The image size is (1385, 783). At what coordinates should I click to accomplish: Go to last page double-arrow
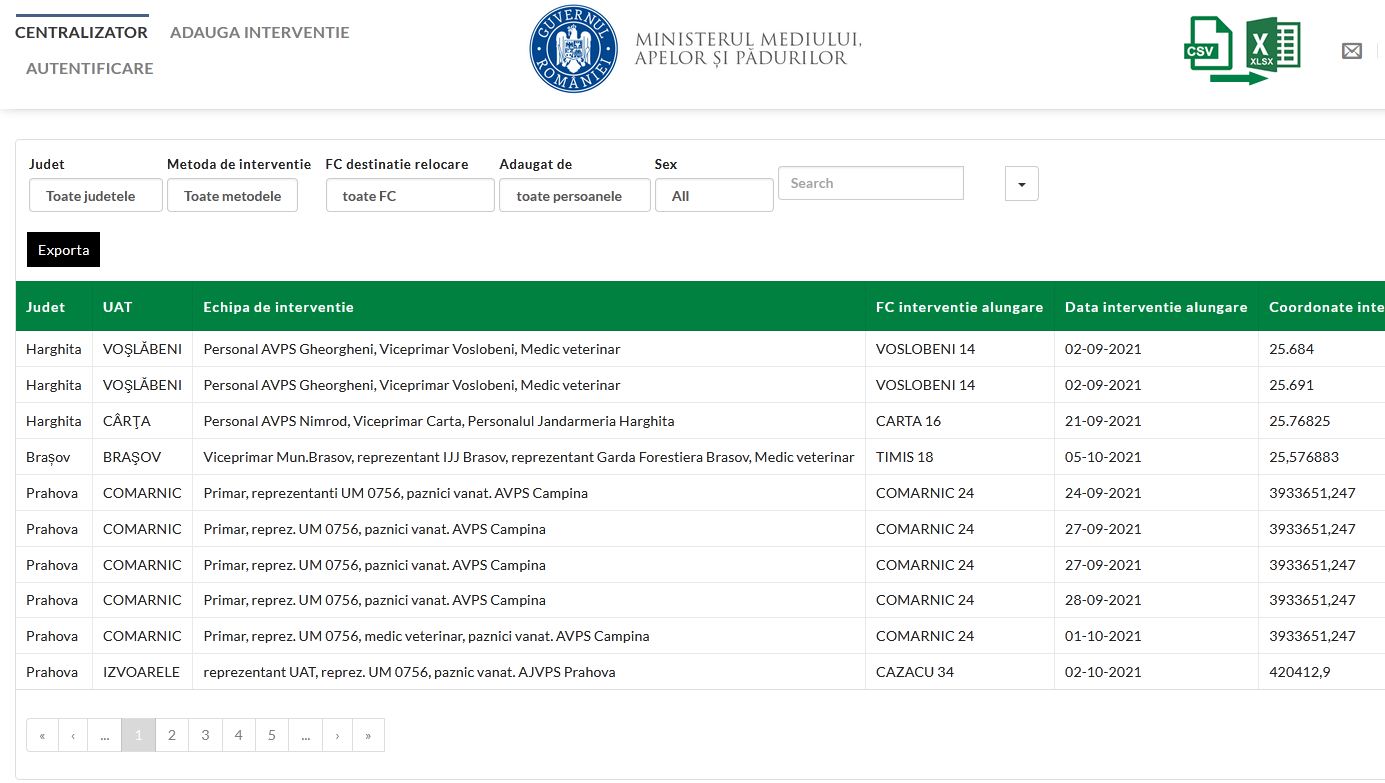coord(368,735)
